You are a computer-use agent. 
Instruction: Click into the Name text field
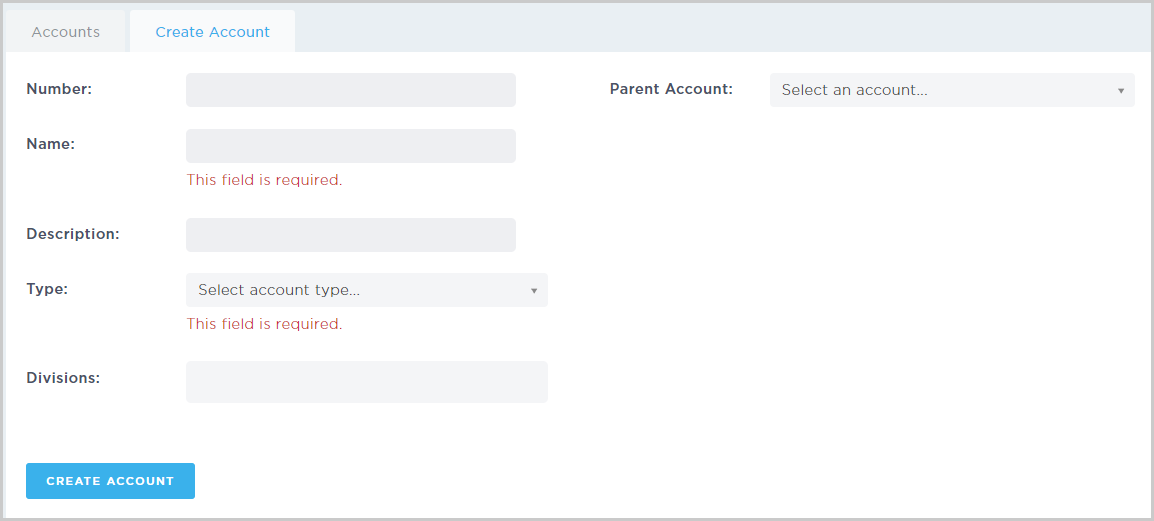[x=350, y=146]
